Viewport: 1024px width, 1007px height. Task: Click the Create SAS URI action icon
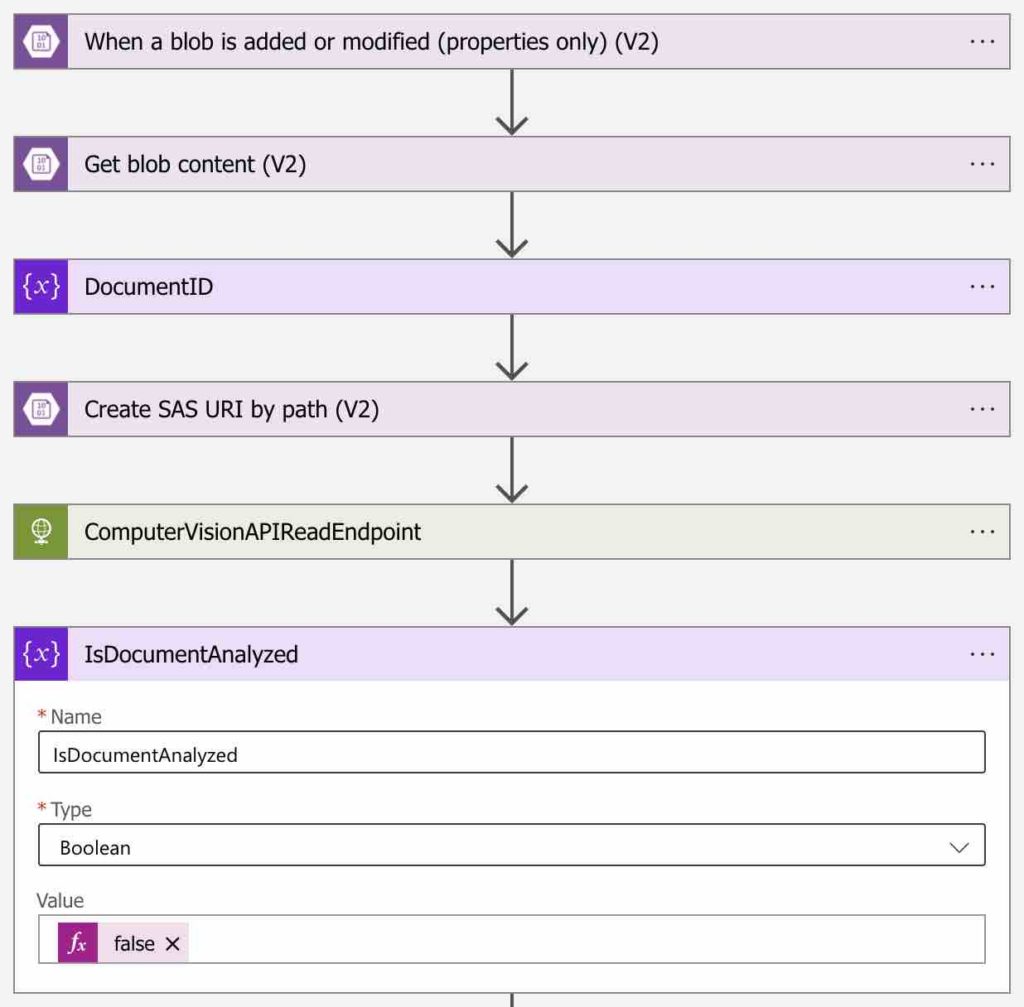[x=40, y=409]
